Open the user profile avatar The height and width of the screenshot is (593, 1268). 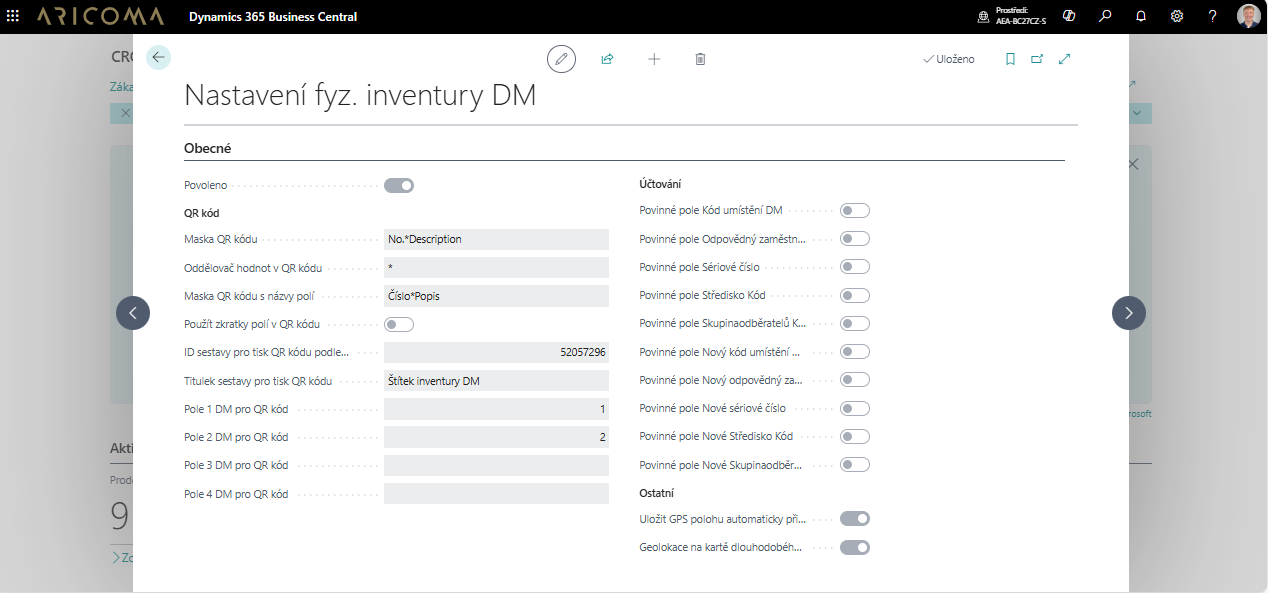(x=1249, y=16)
